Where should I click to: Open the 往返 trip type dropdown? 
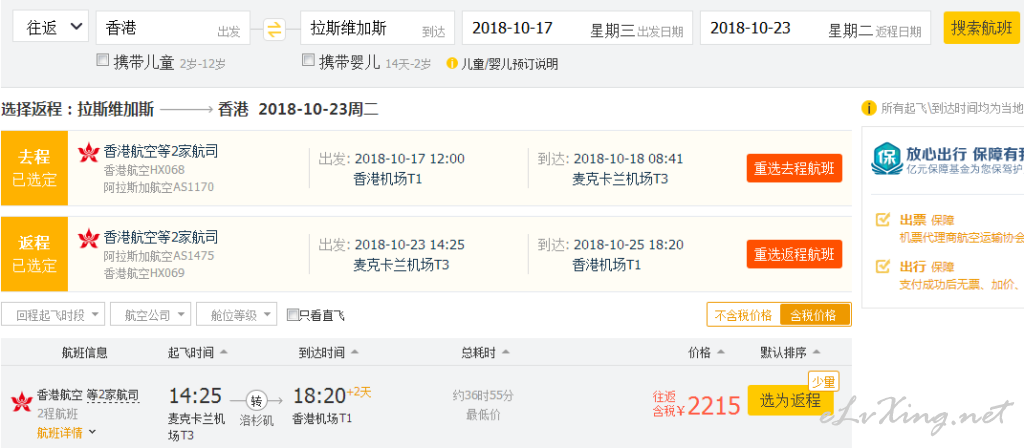50,27
